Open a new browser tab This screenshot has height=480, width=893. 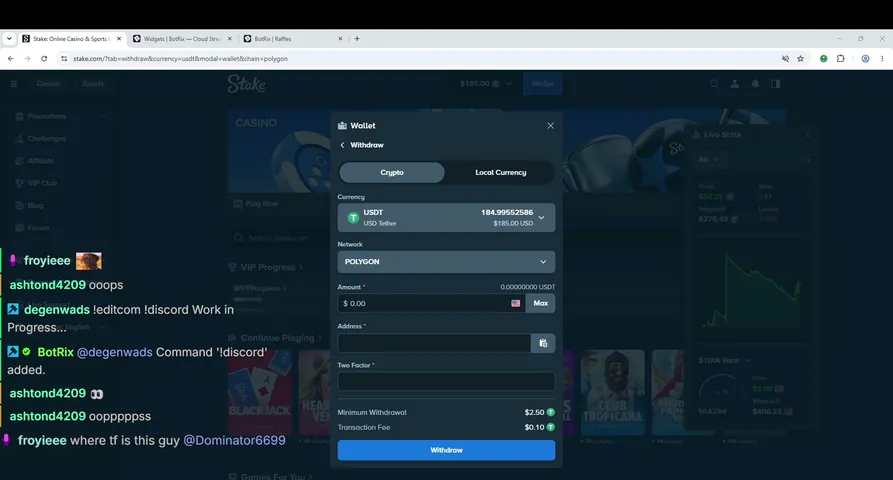pos(357,39)
